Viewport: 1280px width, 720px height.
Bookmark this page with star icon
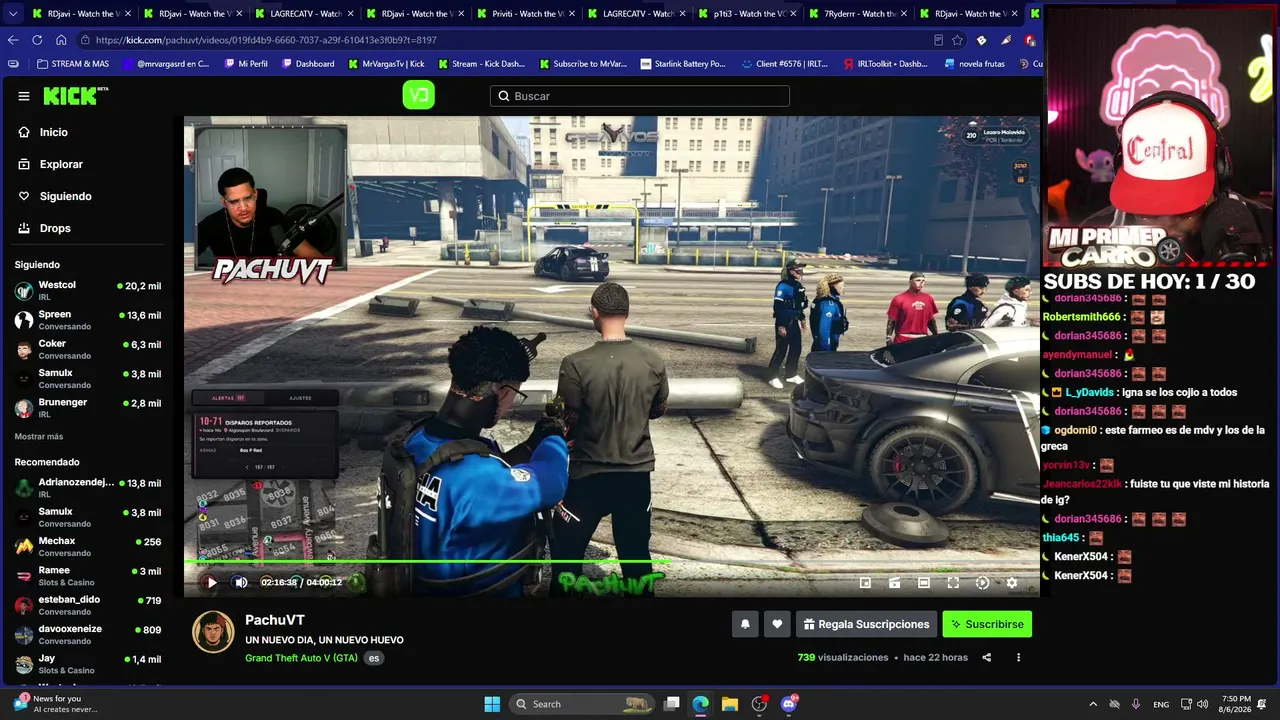957,40
